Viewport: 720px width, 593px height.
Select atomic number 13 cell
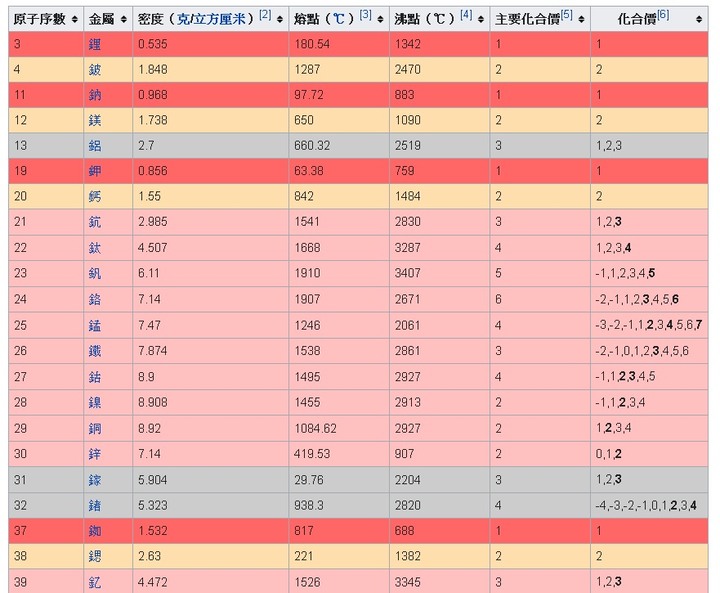tap(46, 146)
